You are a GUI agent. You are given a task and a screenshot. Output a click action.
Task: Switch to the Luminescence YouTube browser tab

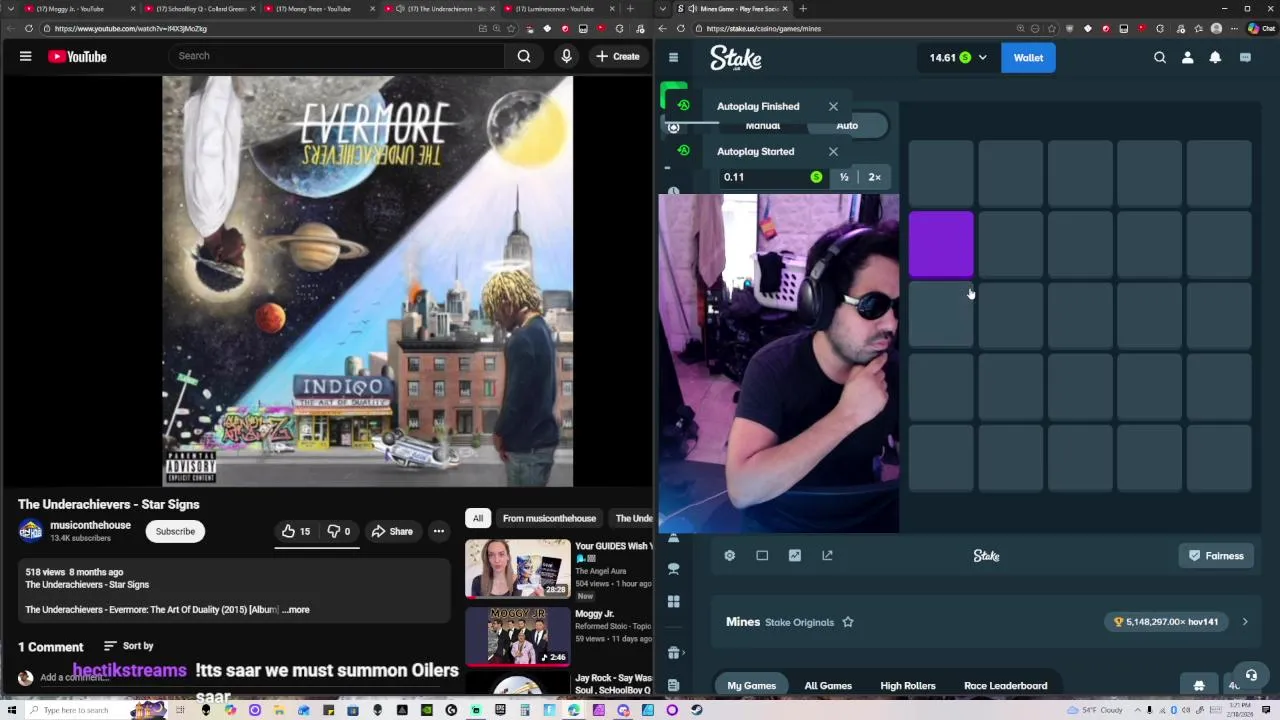coord(558,9)
